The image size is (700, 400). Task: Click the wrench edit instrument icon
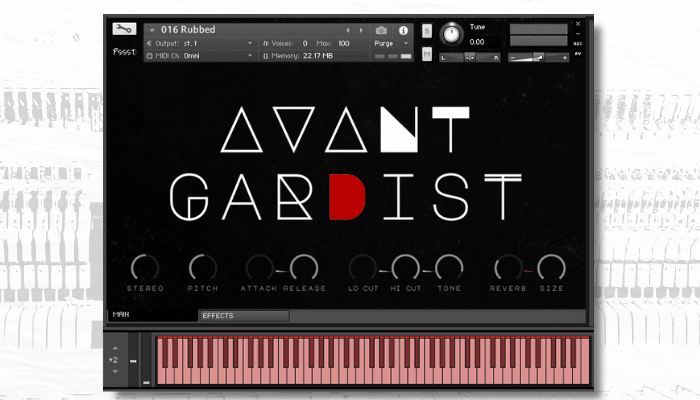pyautogui.click(x=124, y=29)
